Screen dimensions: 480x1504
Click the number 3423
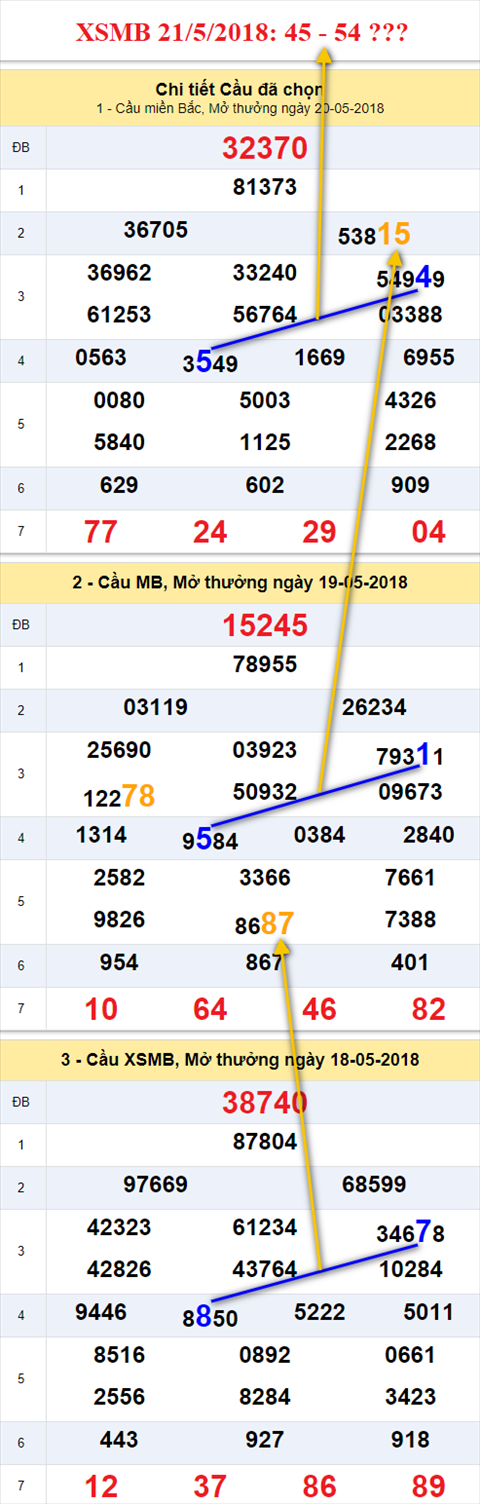point(410,1396)
